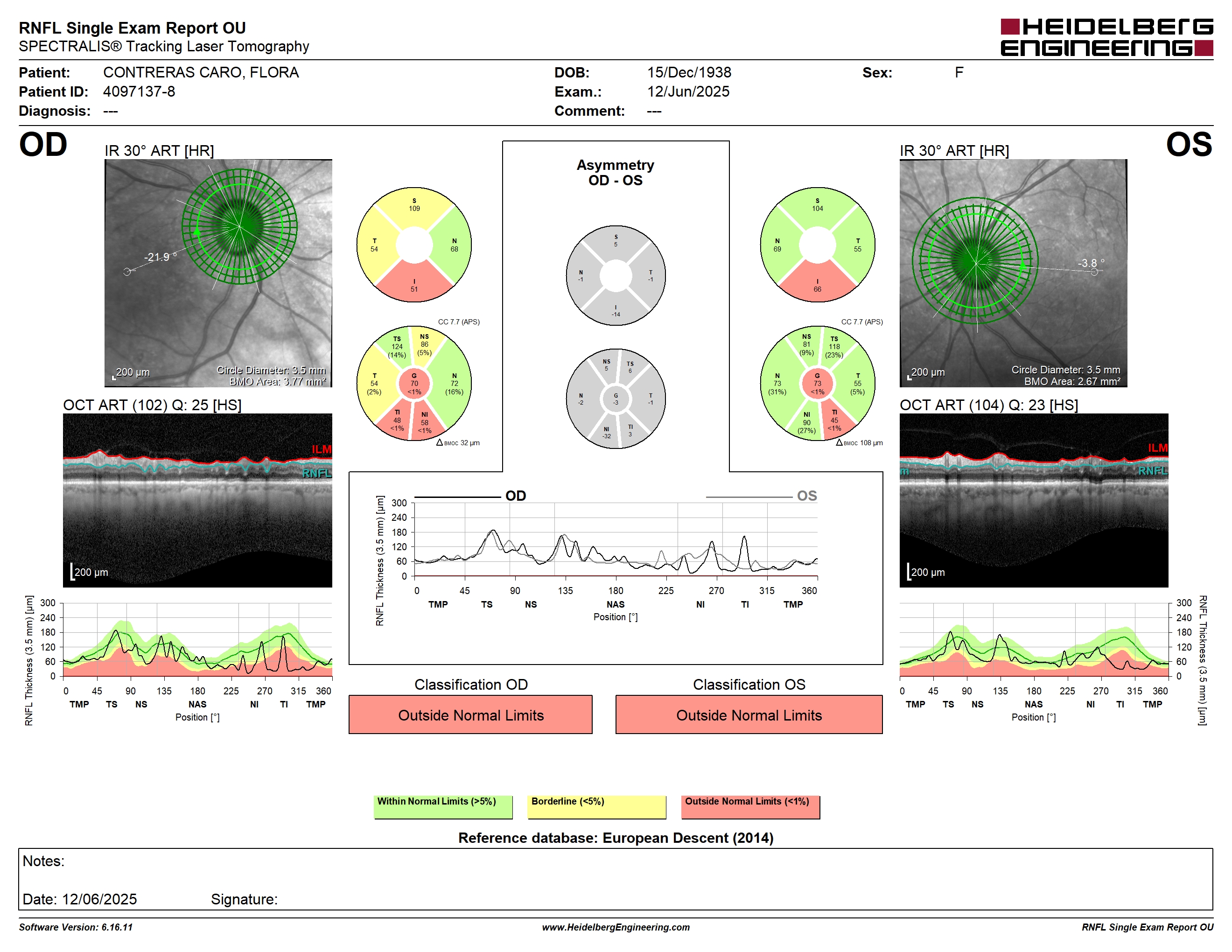The width and height of the screenshot is (1232, 952).
Task: Click the DOB value 15/Dec/1938
Action: tap(689, 72)
